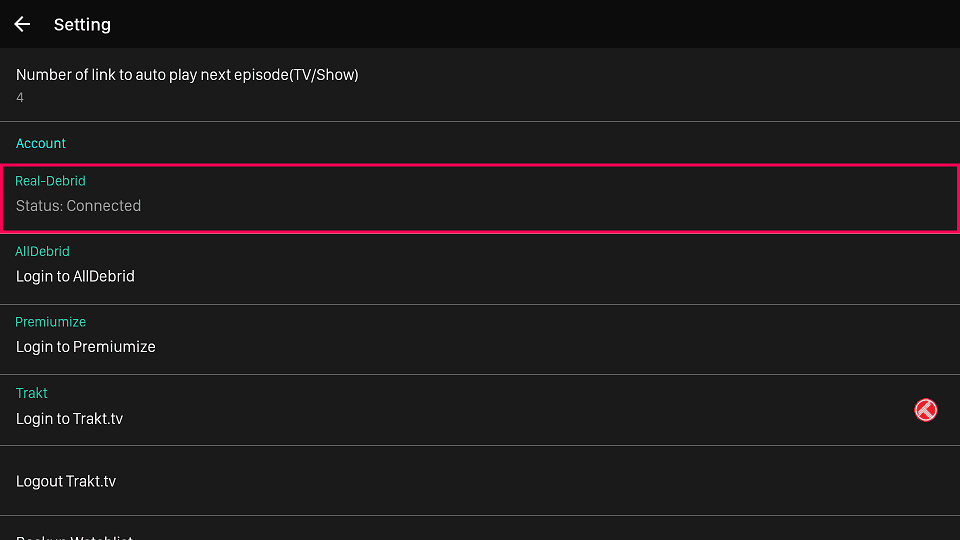The image size is (960, 540).
Task: Click the Account section header
Action: (x=40, y=143)
